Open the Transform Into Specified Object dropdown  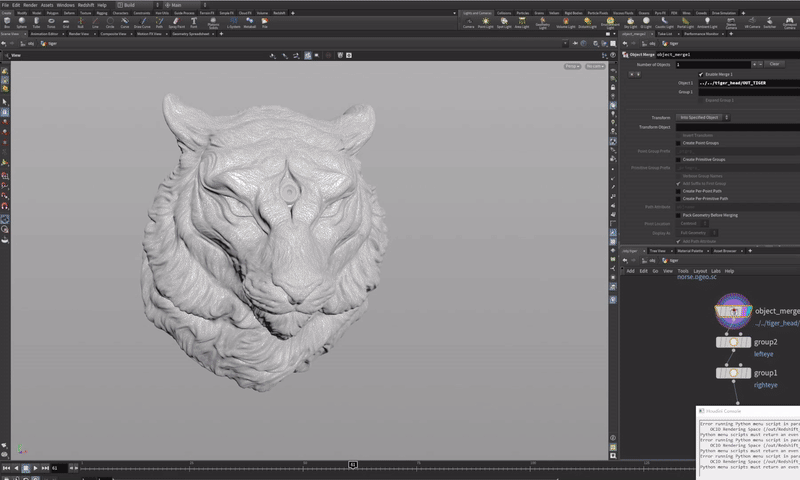[x=703, y=117]
